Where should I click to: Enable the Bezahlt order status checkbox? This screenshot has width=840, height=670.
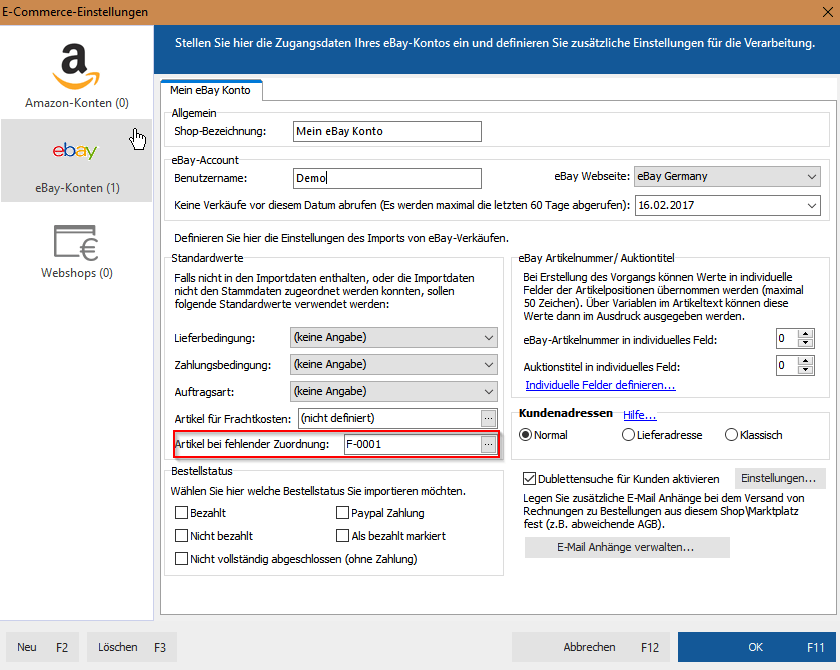[182, 513]
